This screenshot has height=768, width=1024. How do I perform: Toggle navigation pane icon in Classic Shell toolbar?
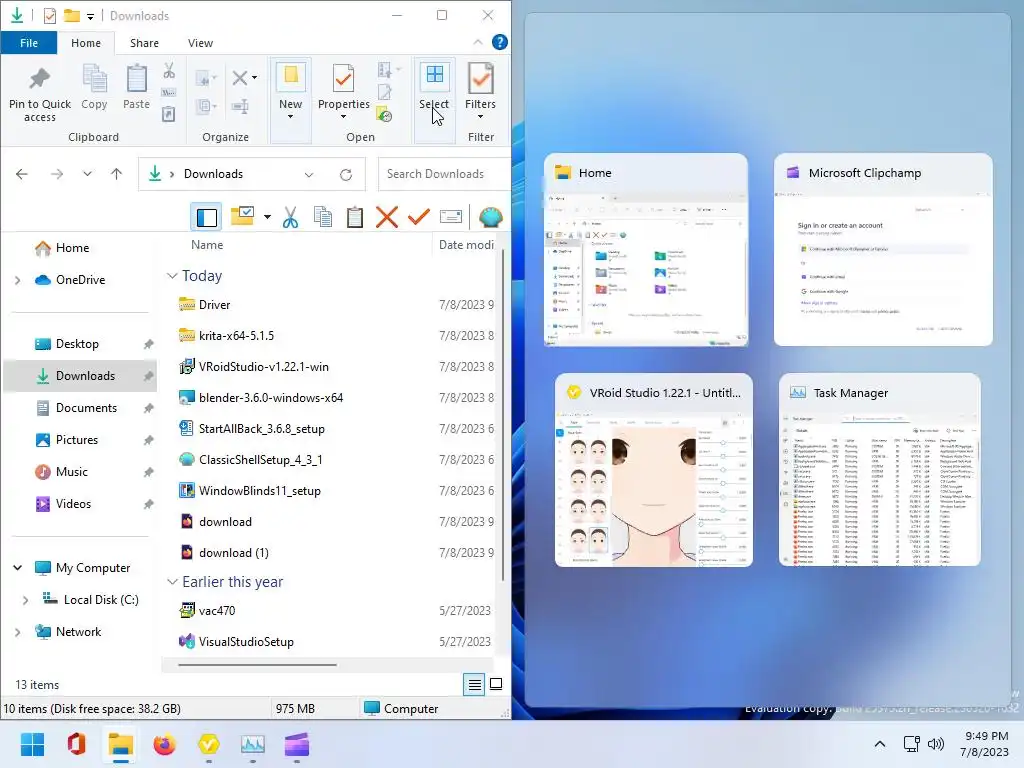point(206,217)
